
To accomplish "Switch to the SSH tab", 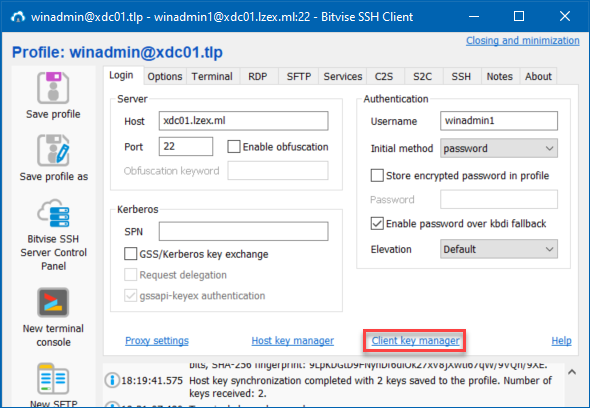I will pos(461,76).
